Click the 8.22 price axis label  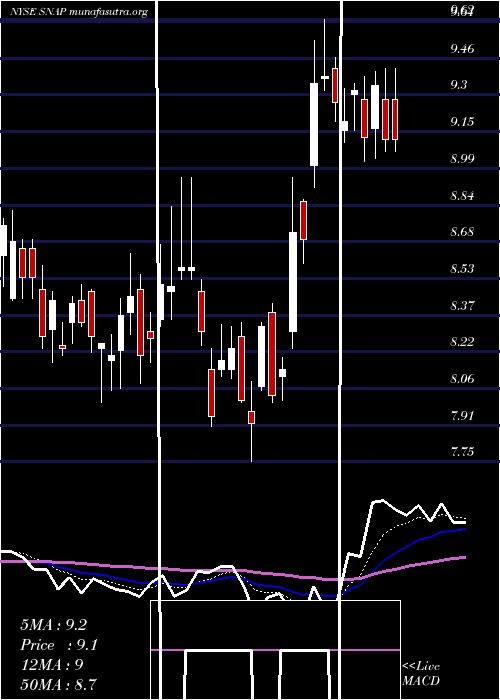(462, 342)
